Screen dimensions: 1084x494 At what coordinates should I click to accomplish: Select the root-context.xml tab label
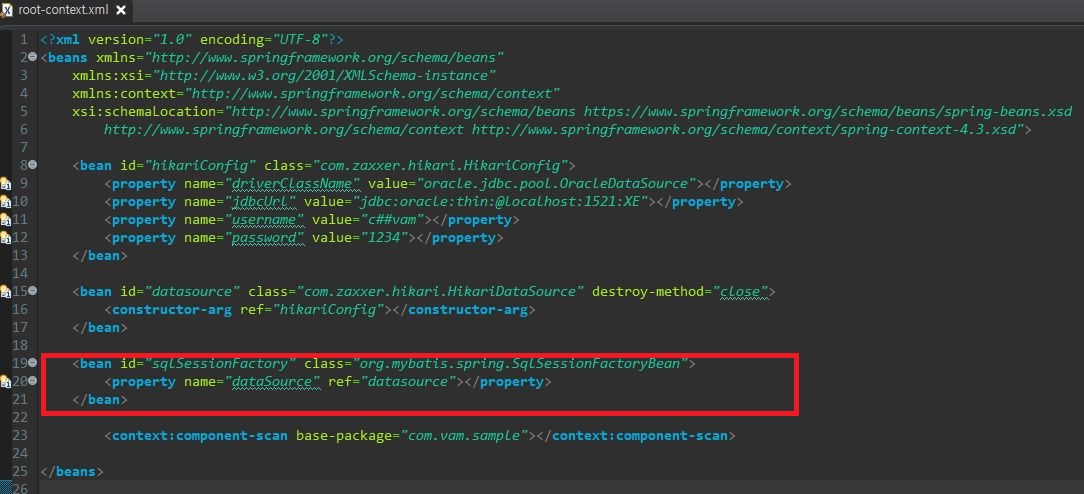click(x=63, y=10)
